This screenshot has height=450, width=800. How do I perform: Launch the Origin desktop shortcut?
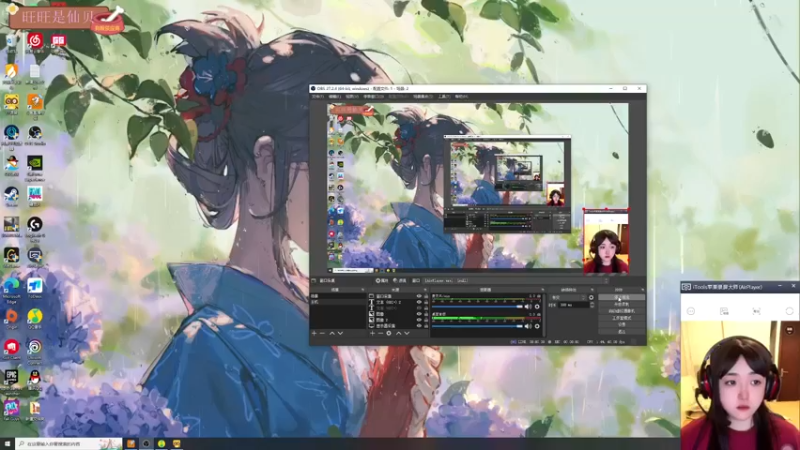coord(11,318)
